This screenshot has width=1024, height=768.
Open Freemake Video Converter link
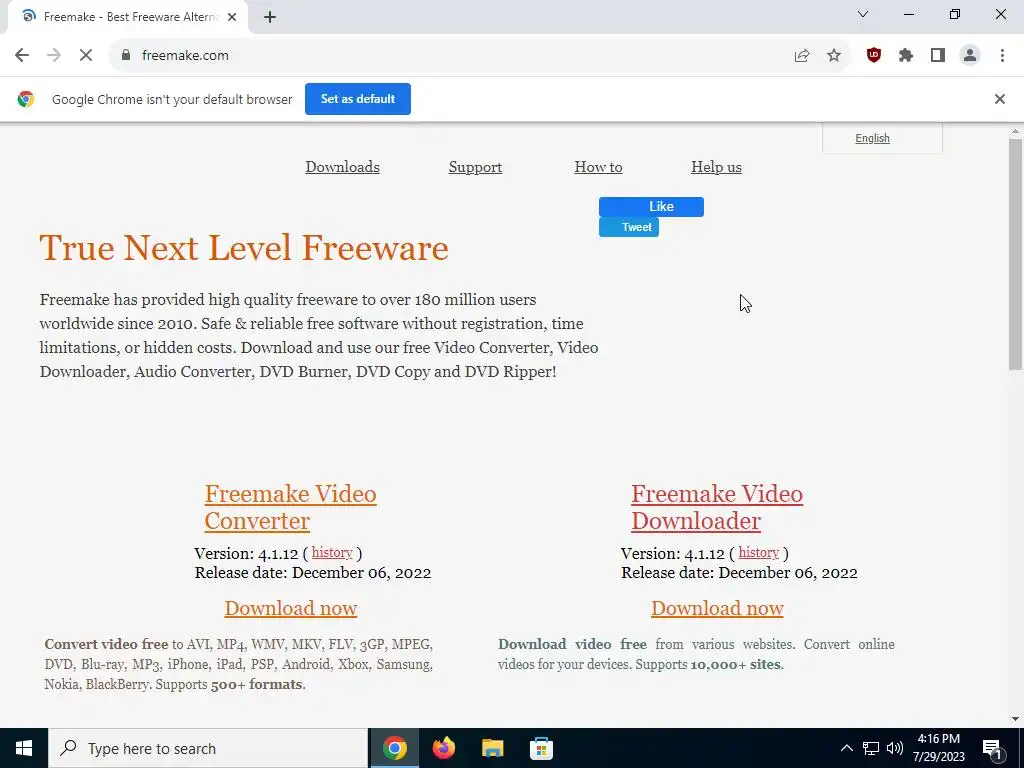pyautogui.click(x=290, y=507)
